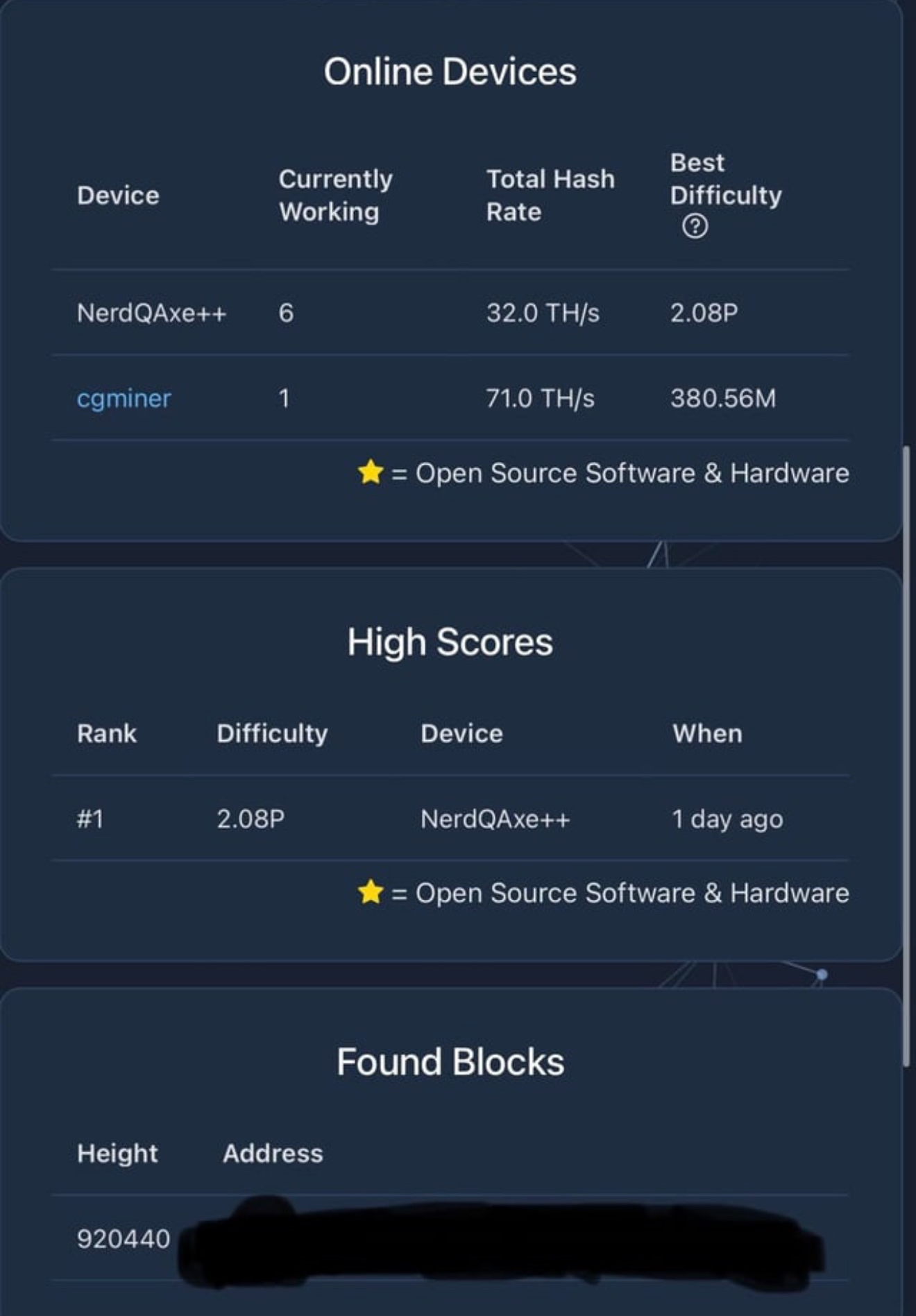
Task: Click the Total Hash Rate column header
Action: tap(550, 195)
